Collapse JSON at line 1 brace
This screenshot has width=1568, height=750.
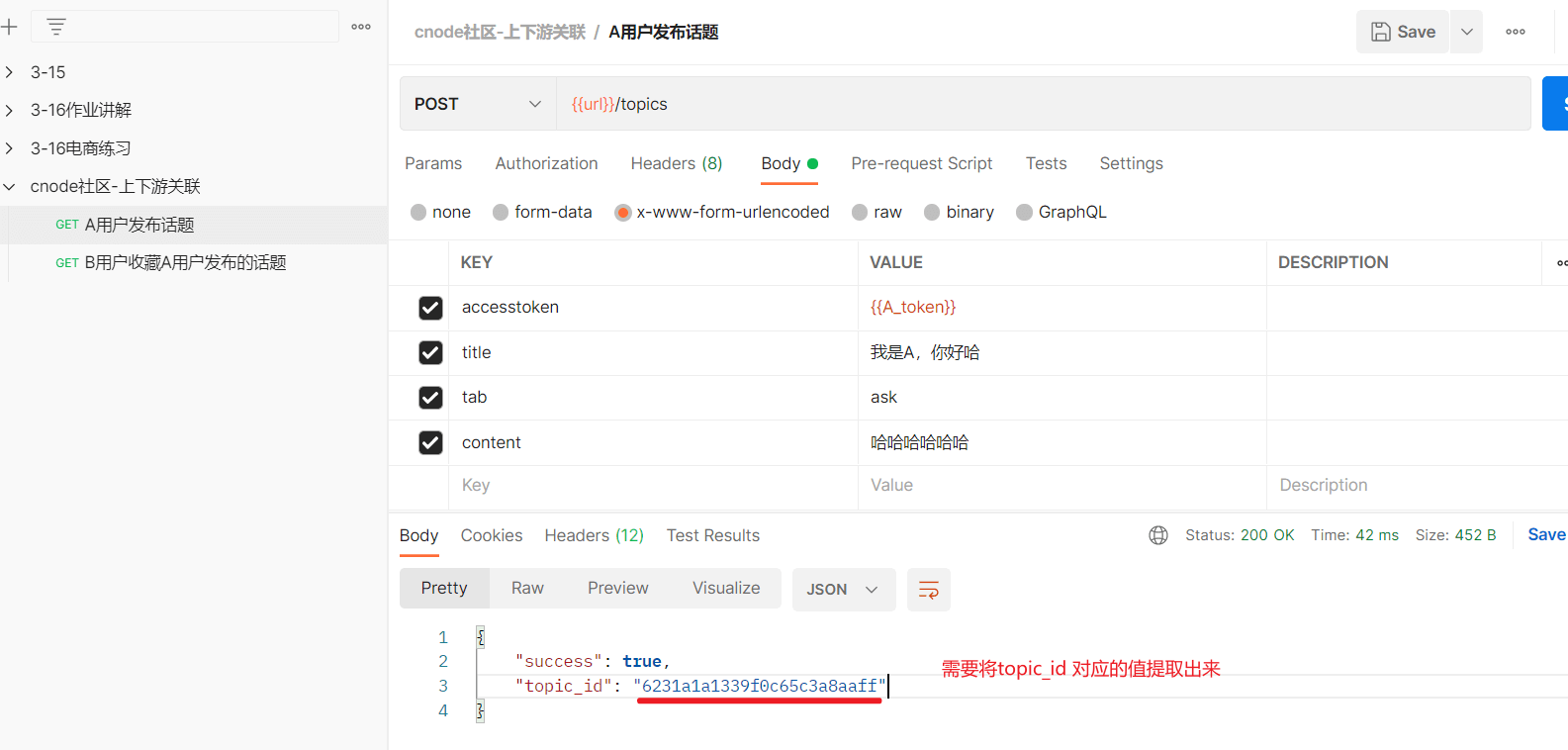[x=480, y=637]
